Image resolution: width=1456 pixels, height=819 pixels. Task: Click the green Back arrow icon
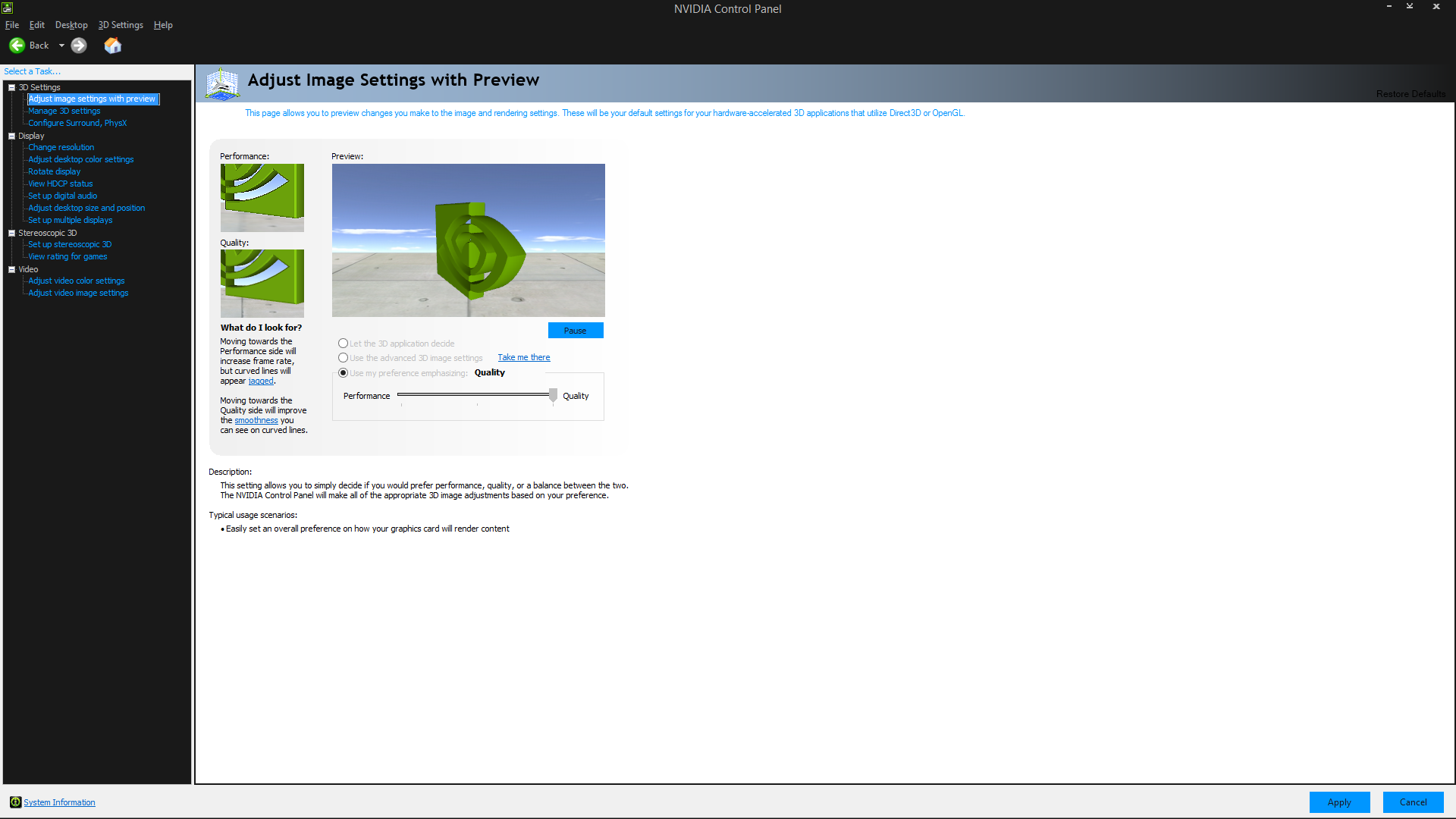click(17, 45)
